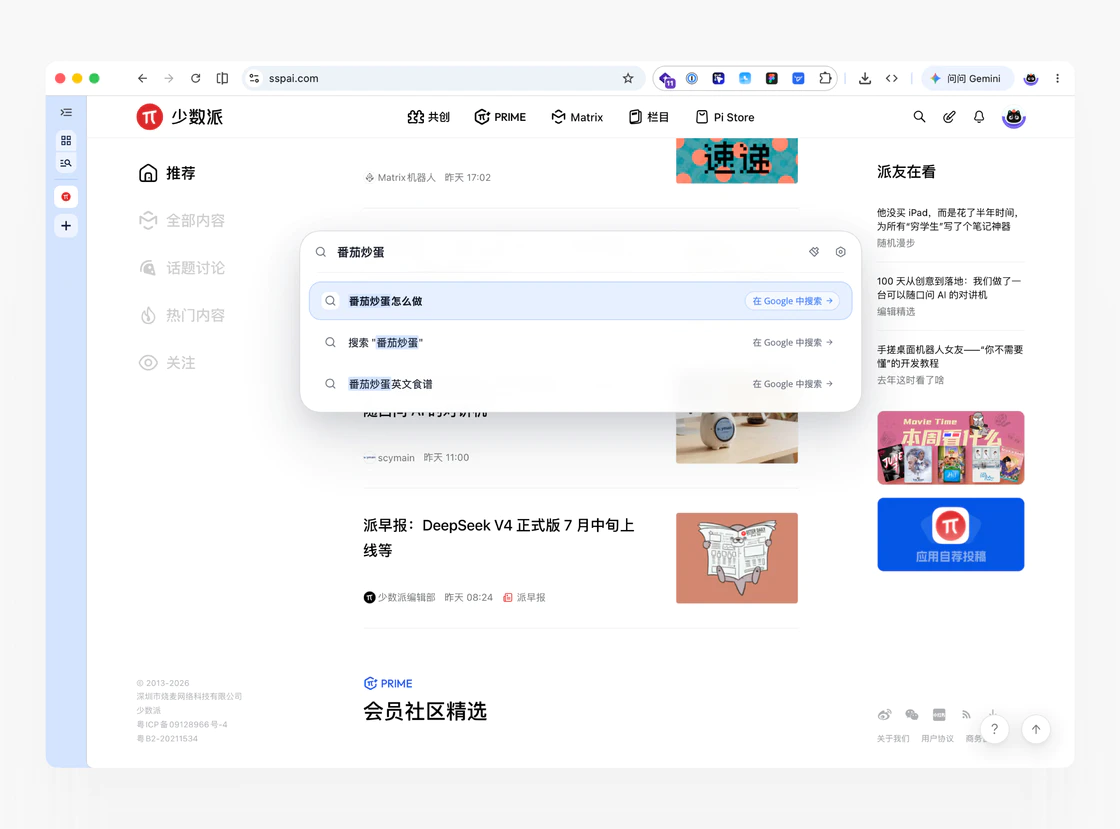Open the 栏目 navigation item
Screen dimensions: 1120x829
649,117
